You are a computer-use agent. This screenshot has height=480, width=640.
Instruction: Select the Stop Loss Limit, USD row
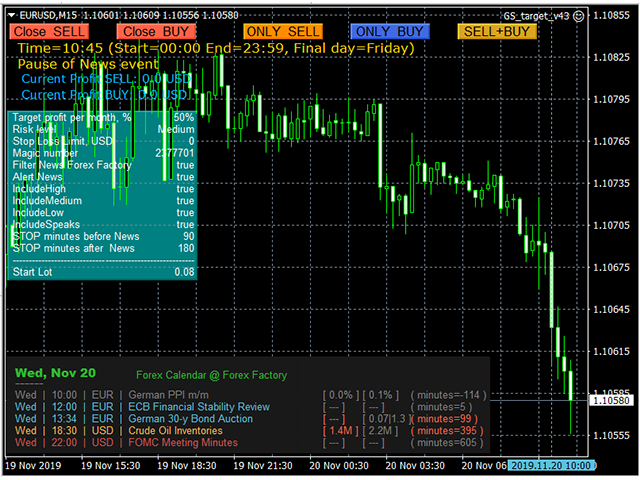point(103,141)
